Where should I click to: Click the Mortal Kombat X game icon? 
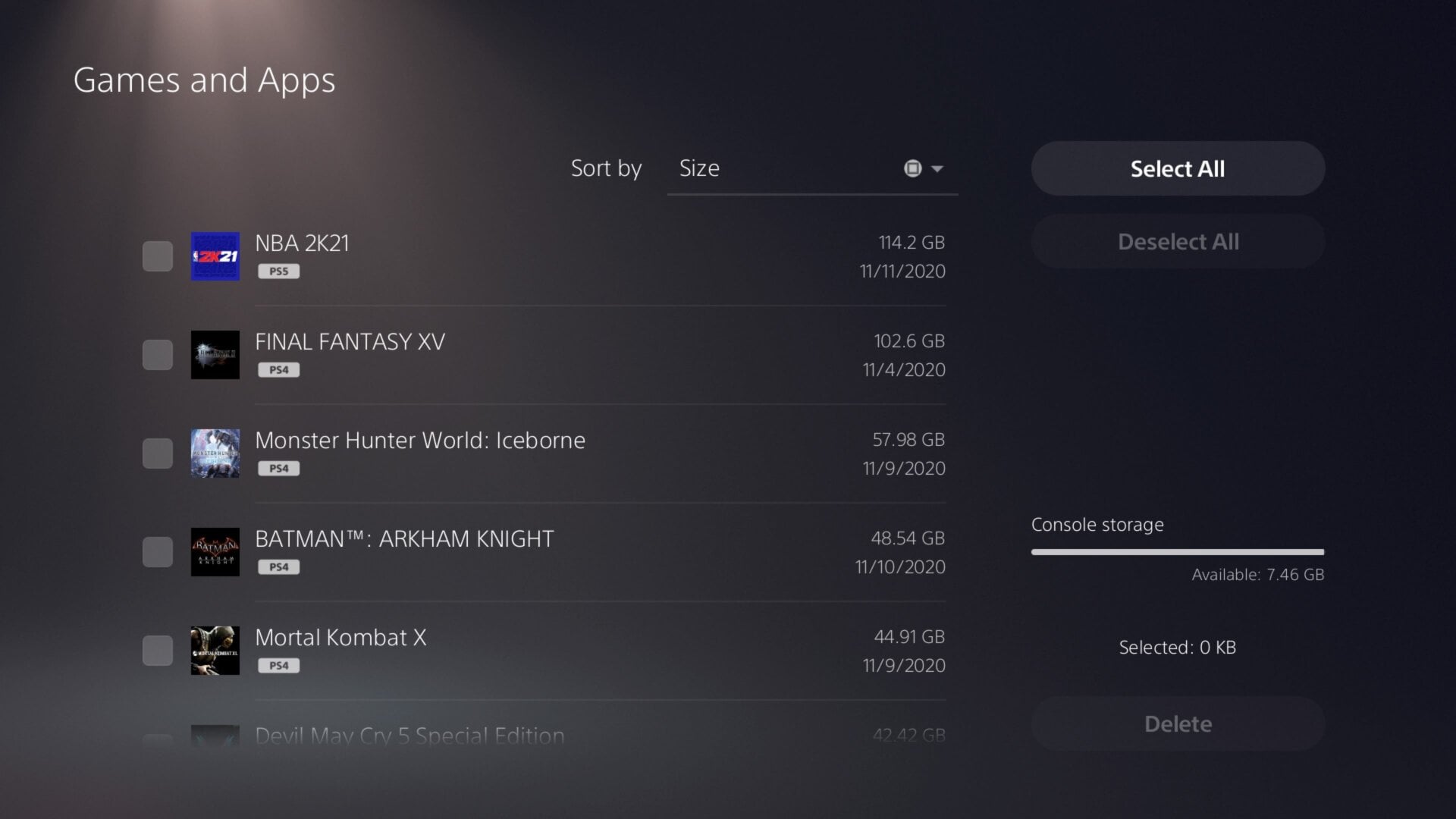(215, 651)
